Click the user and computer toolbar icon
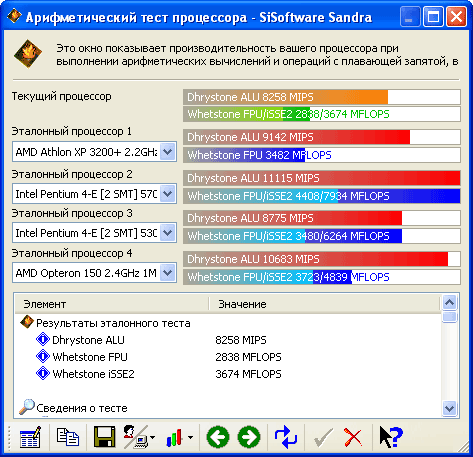Screen dimensions: 473x457 [135, 437]
